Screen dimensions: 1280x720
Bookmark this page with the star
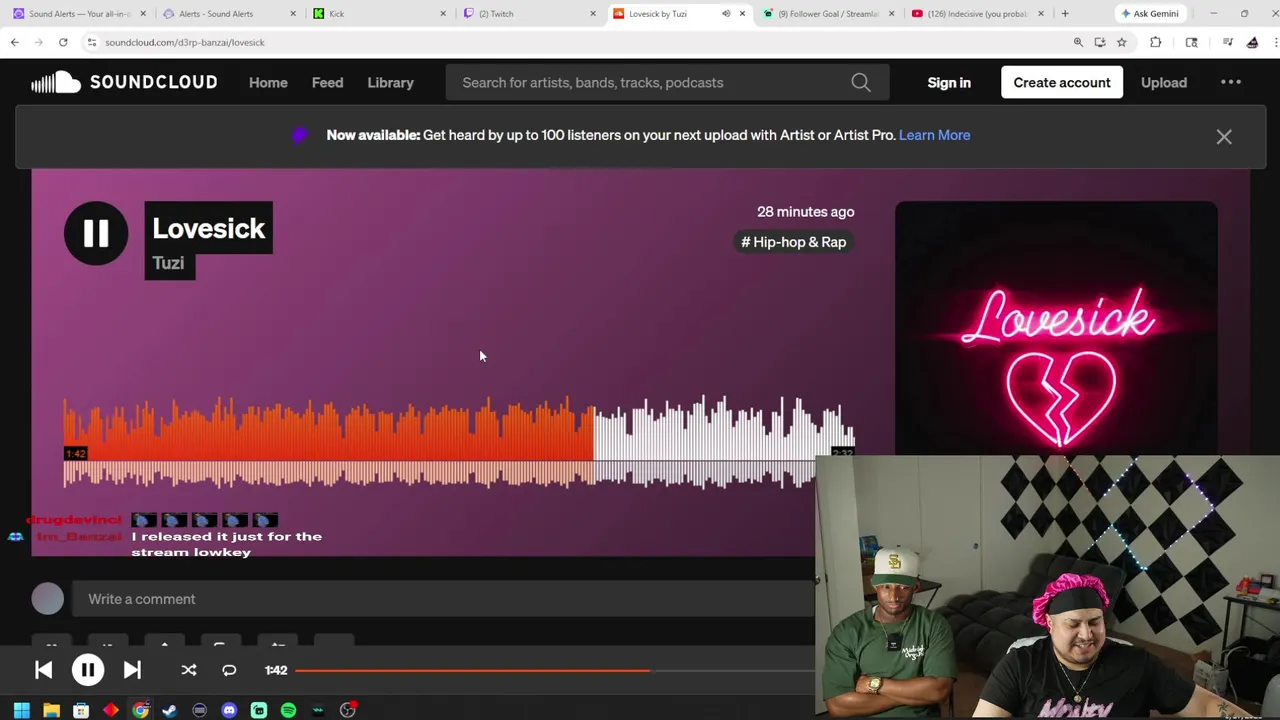coord(1122,42)
